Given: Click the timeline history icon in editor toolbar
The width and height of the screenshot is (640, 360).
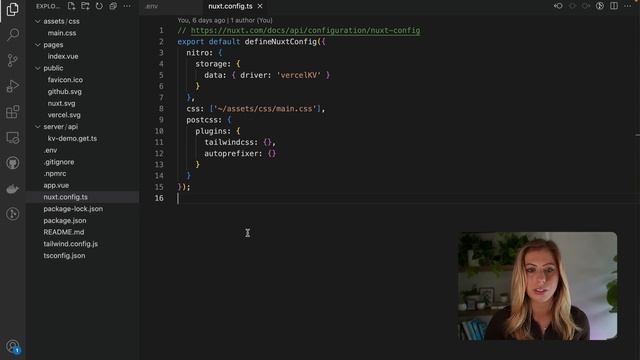Looking at the screenshot, I should [600, 6].
